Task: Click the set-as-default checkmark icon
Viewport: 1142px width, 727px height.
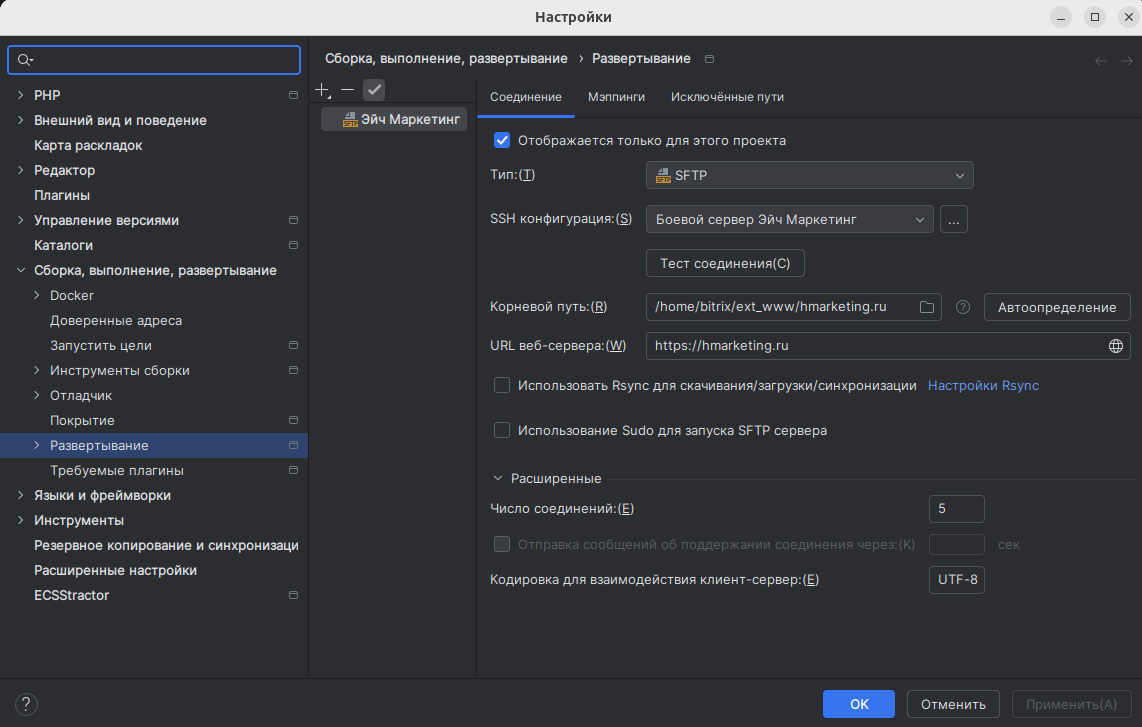Action: (x=374, y=90)
